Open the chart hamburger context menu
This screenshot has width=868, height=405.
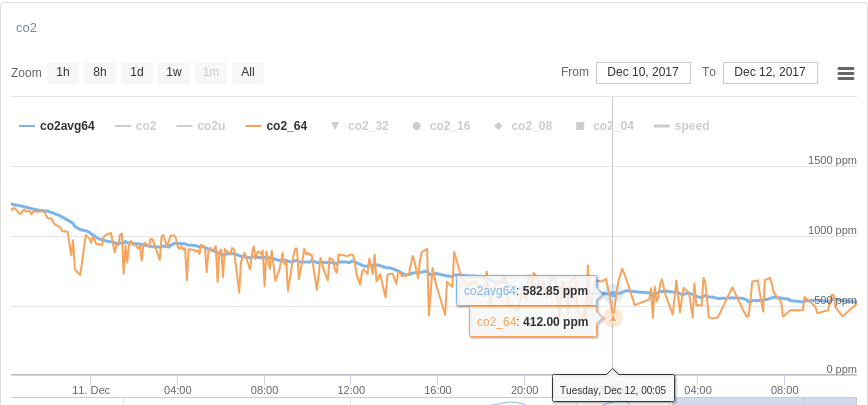[x=845, y=73]
